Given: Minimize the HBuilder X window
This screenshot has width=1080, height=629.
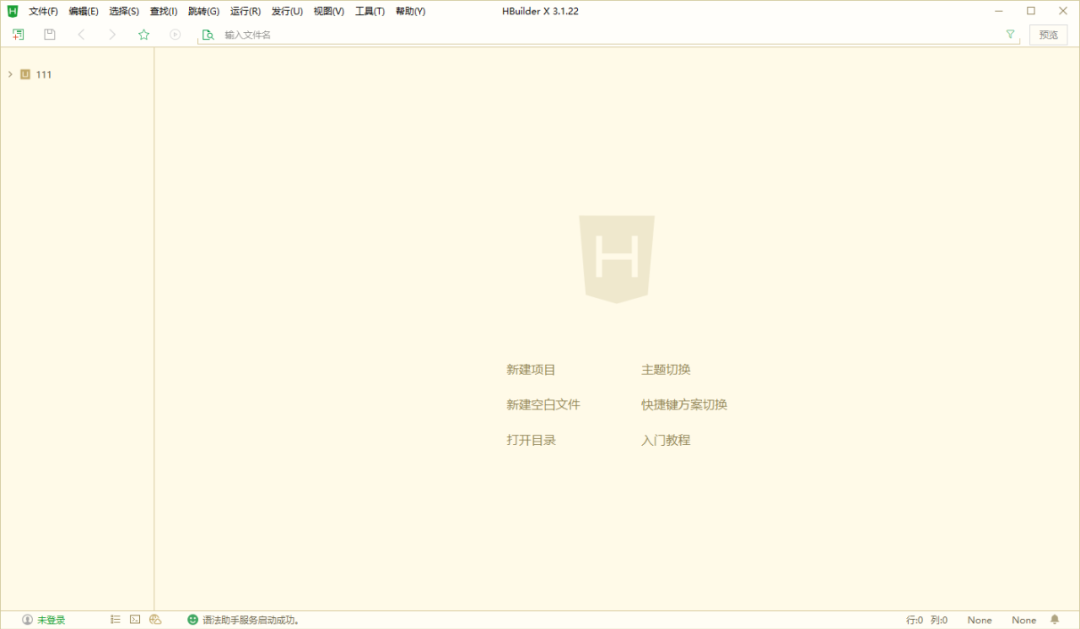Looking at the screenshot, I should click(999, 11).
